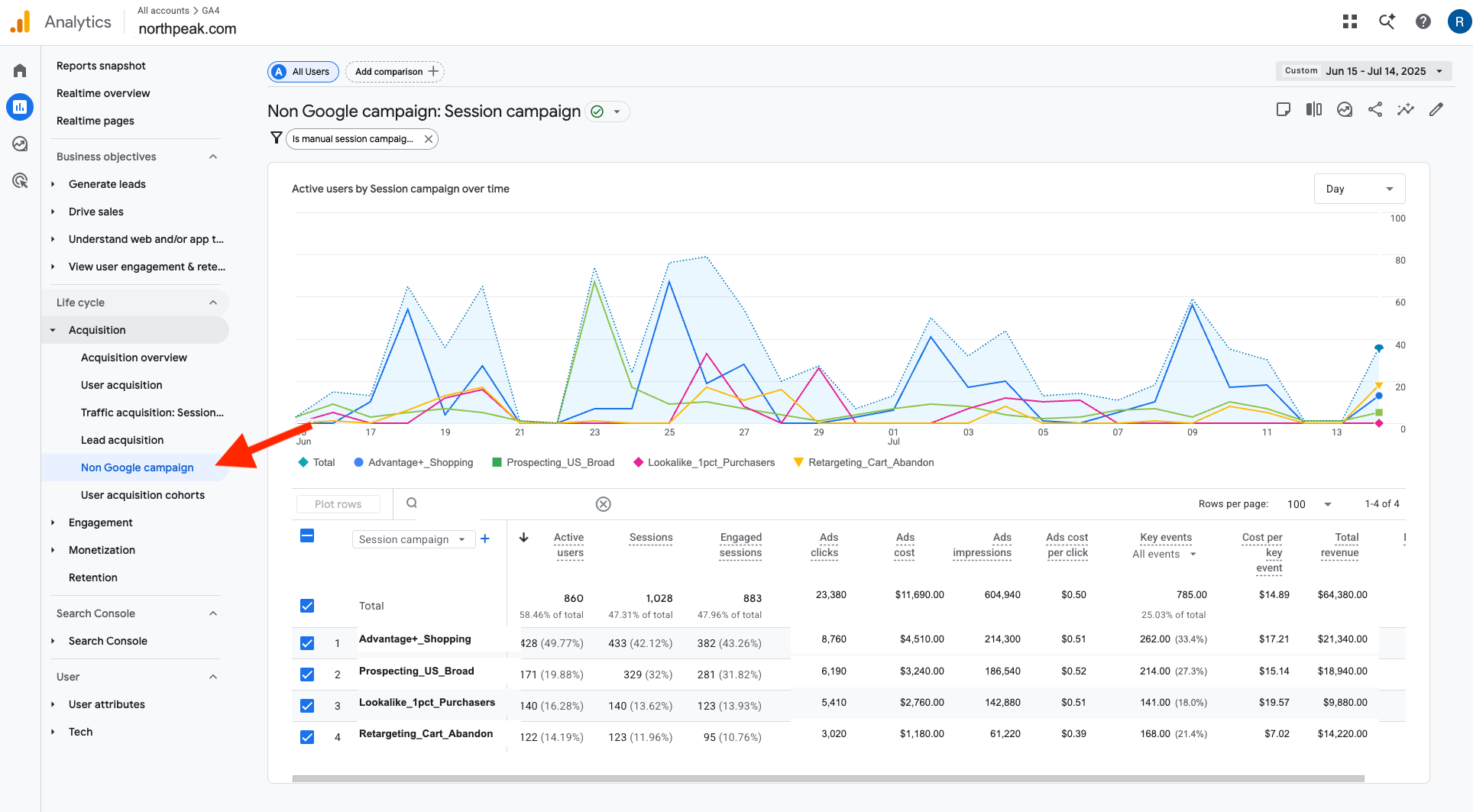Toggle the Lookalike_1pct_Purchasers pink legend swatch
The height and width of the screenshot is (812, 1473).
tap(638, 462)
